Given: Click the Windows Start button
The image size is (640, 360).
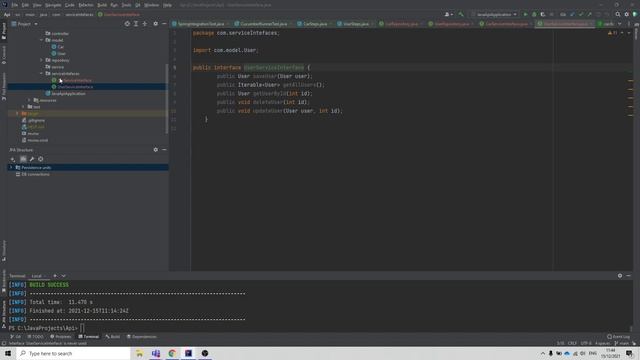Looking at the screenshot, I should pyautogui.click(x=8, y=353).
